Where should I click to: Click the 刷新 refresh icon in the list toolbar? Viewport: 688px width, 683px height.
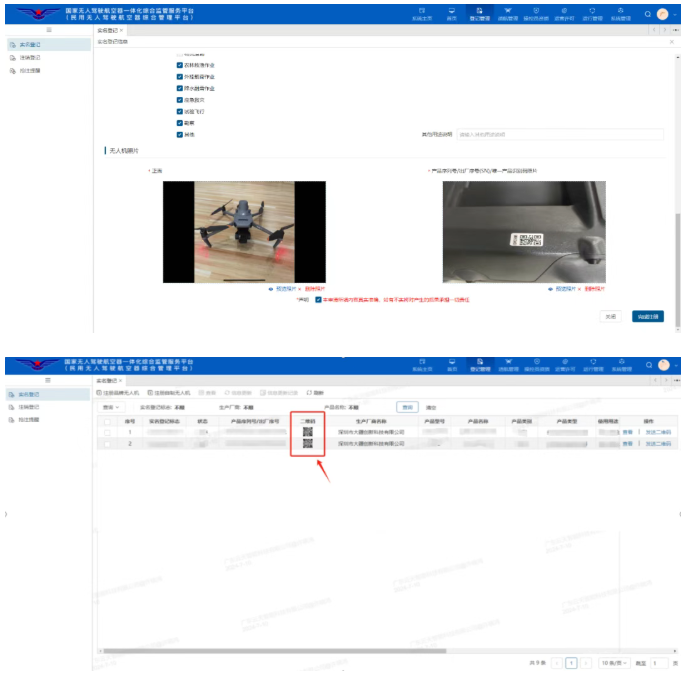309,393
